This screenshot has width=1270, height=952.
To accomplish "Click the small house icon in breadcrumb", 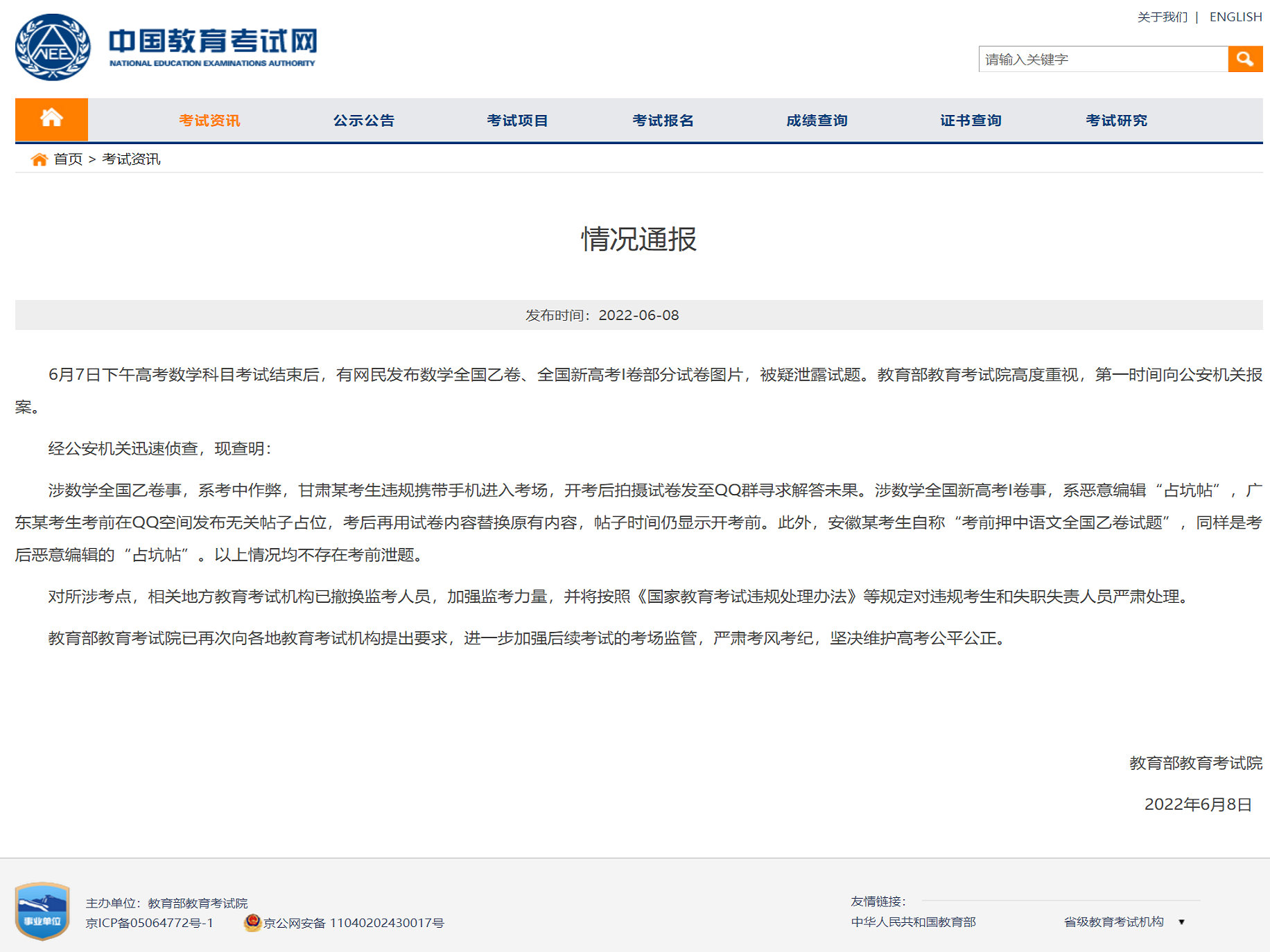I will (39, 159).
